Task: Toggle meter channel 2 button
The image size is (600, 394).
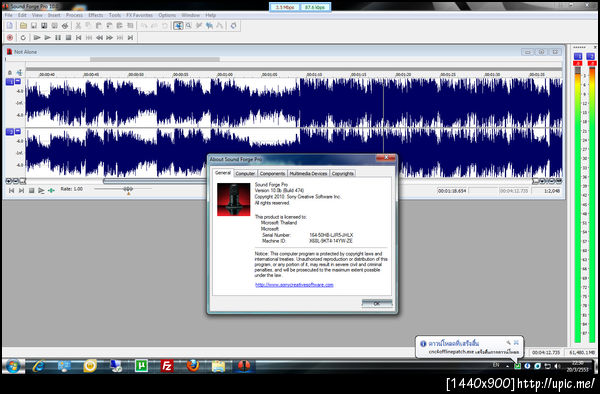Action: click(591, 56)
